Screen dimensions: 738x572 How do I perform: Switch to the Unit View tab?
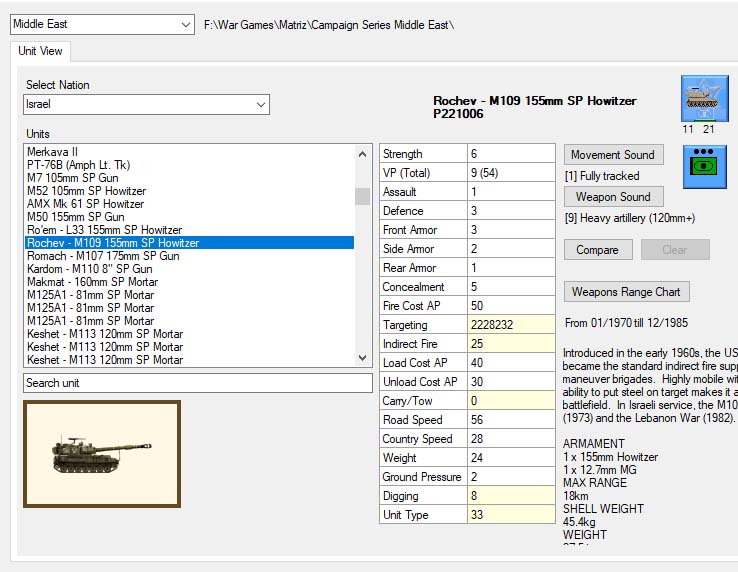(x=40, y=51)
